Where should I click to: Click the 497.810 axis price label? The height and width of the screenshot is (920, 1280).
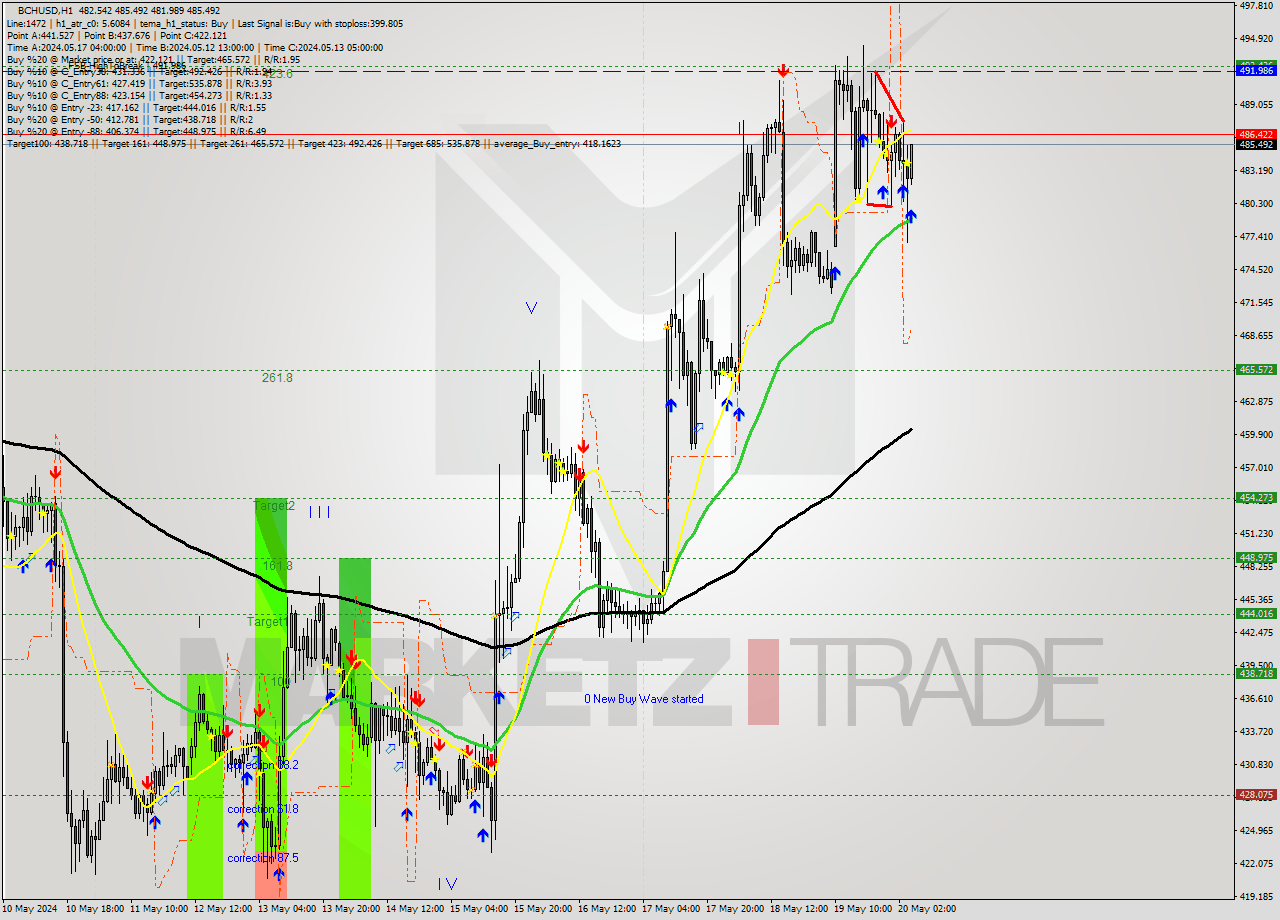tap(1256, 6)
